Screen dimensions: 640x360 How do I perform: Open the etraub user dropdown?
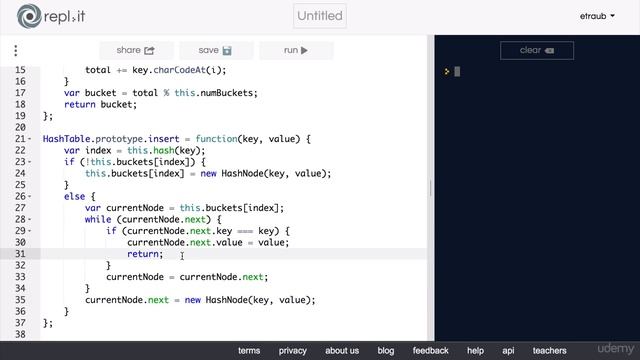click(x=597, y=16)
